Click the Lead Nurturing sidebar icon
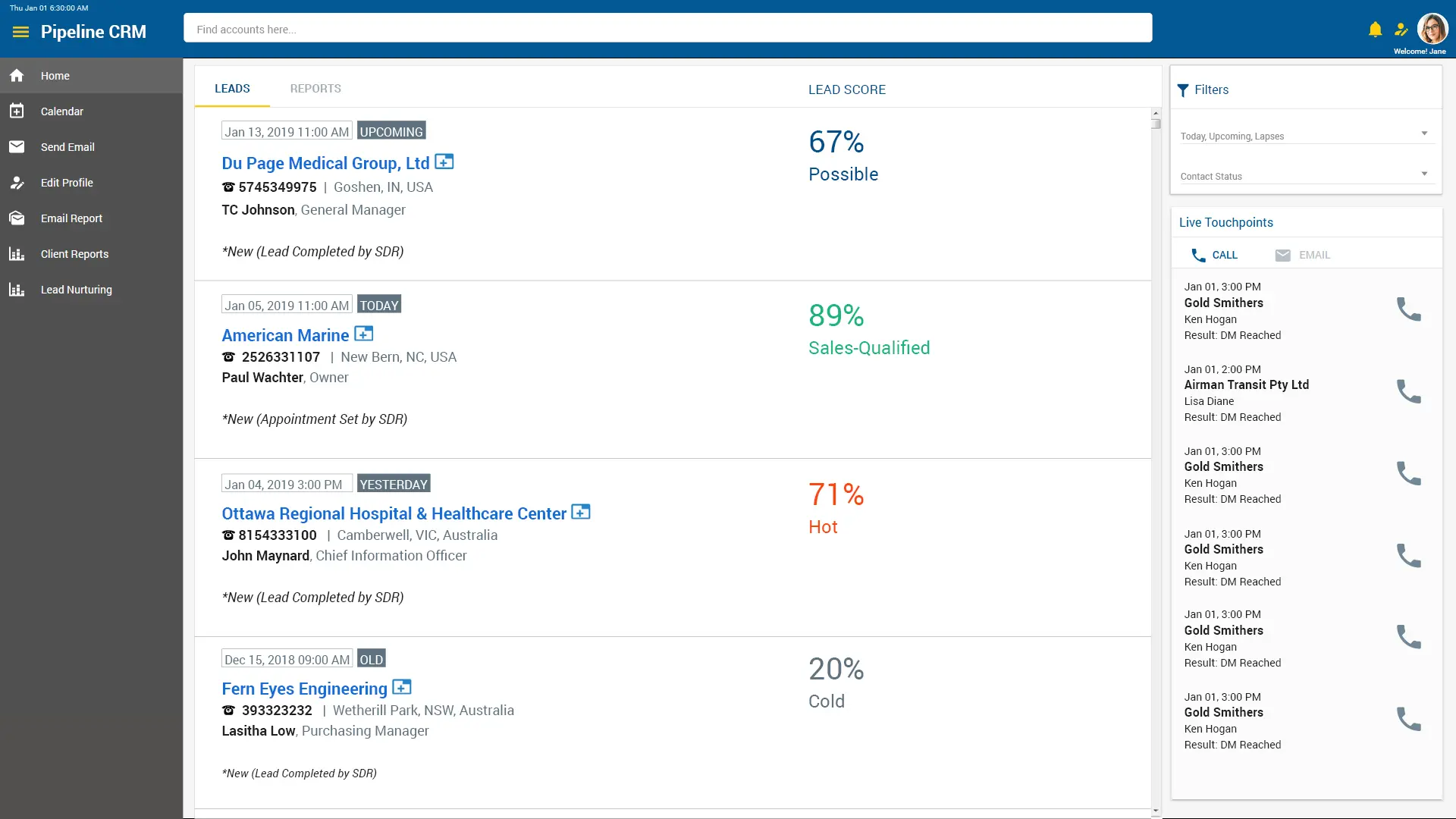Viewport: 1456px width, 819px height. 17,289
